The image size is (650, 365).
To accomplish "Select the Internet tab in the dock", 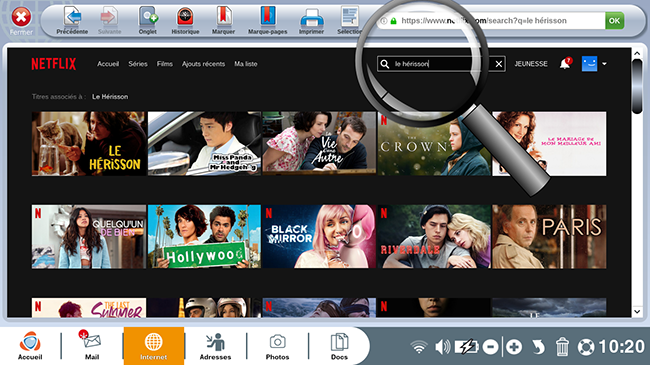I will tap(153, 345).
